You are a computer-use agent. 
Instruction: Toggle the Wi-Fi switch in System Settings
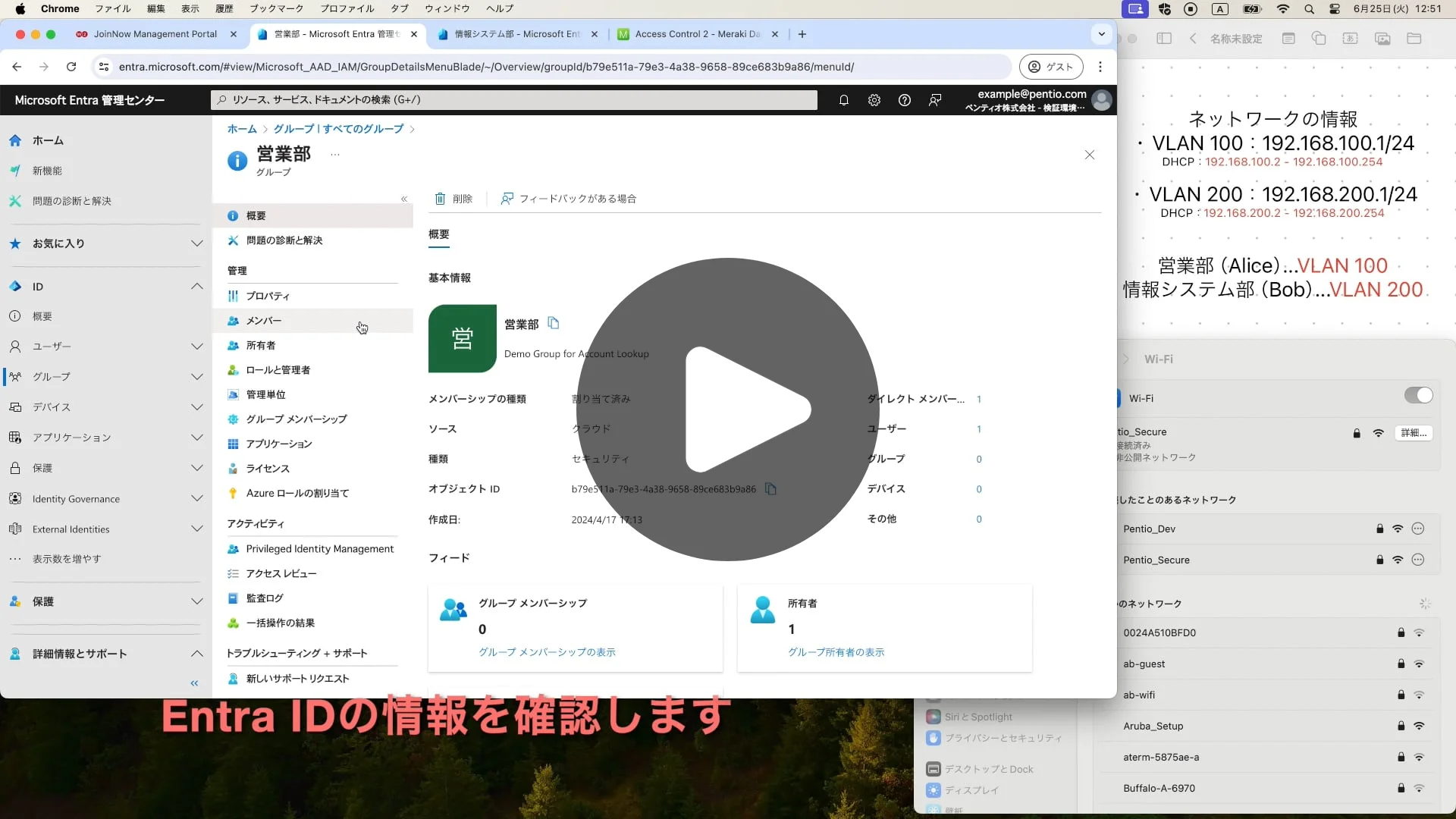[x=1418, y=395]
